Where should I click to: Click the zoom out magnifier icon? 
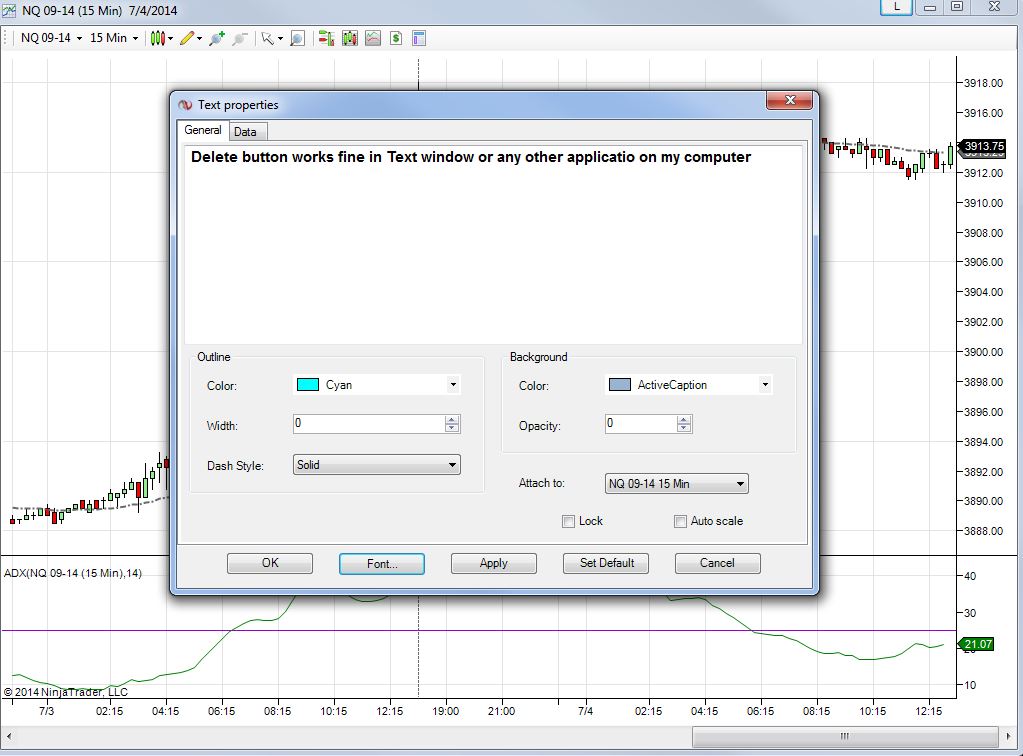pyautogui.click(x=239, y=38)
